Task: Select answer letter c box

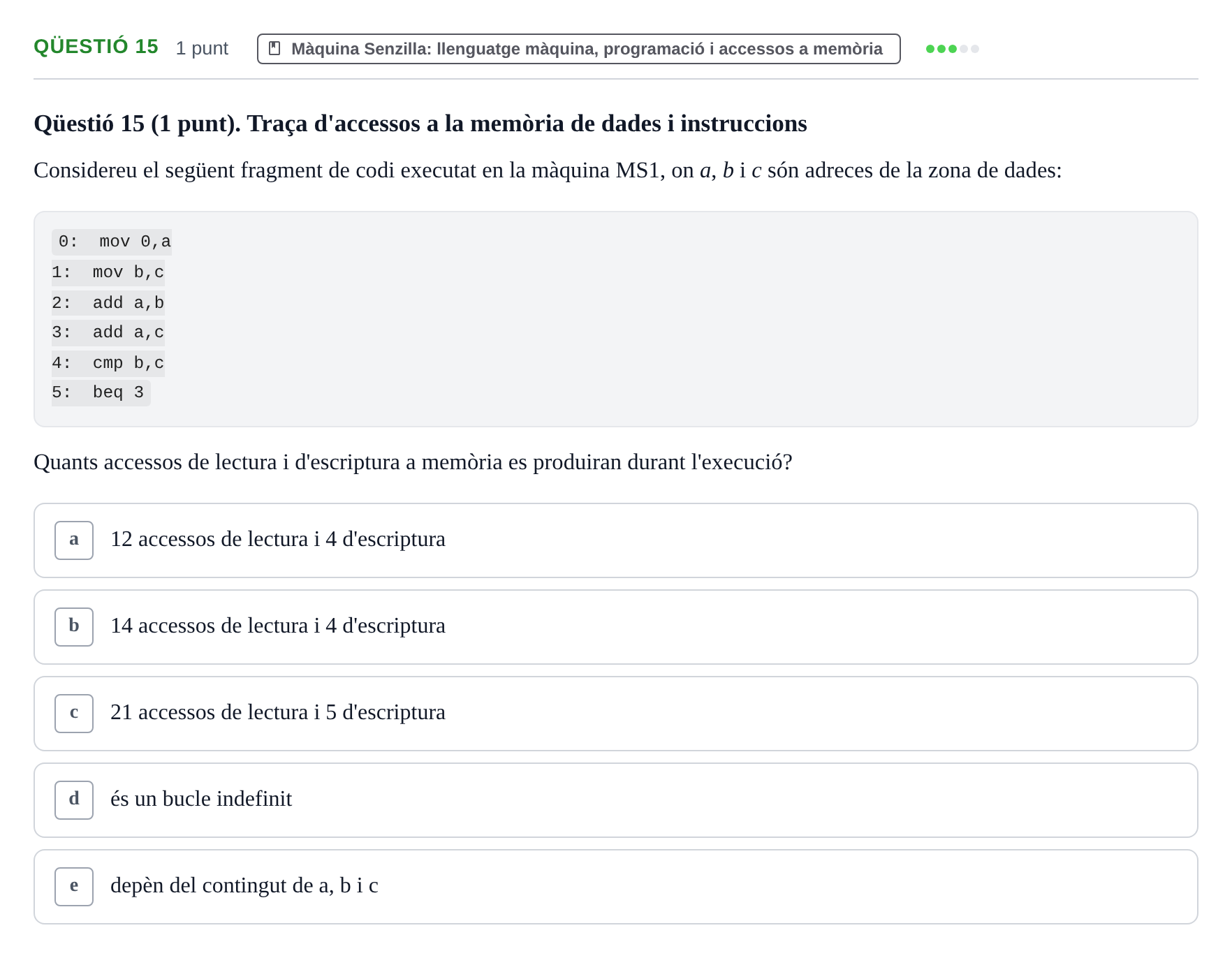Action: [74, 714]
